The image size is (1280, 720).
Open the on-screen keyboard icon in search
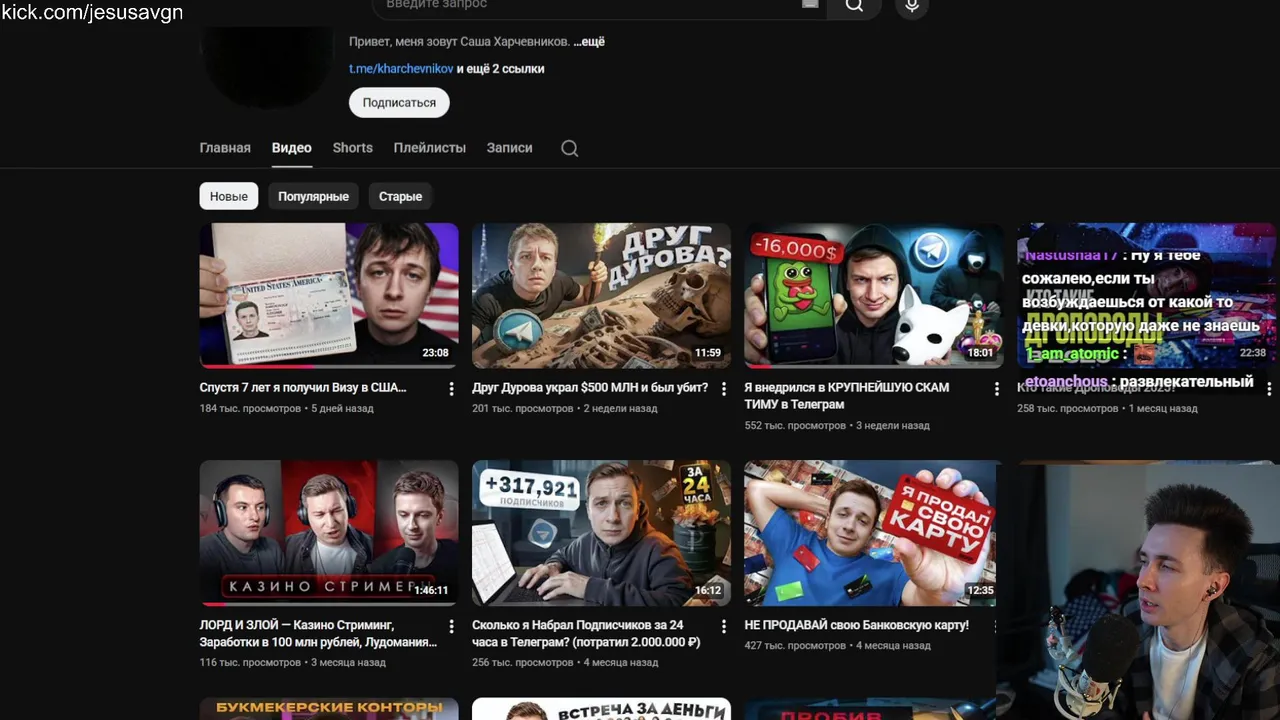[810, 4]
